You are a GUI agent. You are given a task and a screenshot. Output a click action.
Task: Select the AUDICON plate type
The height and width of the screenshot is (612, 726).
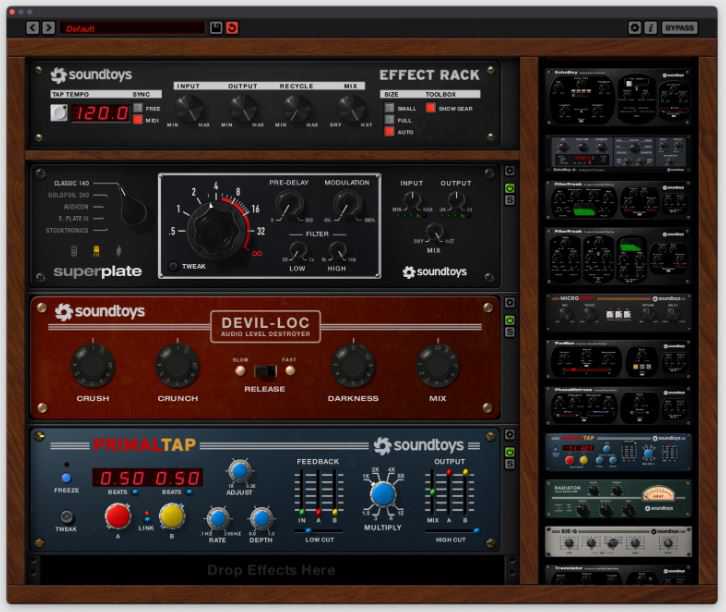pyautogui.click(x=76, y=207)
